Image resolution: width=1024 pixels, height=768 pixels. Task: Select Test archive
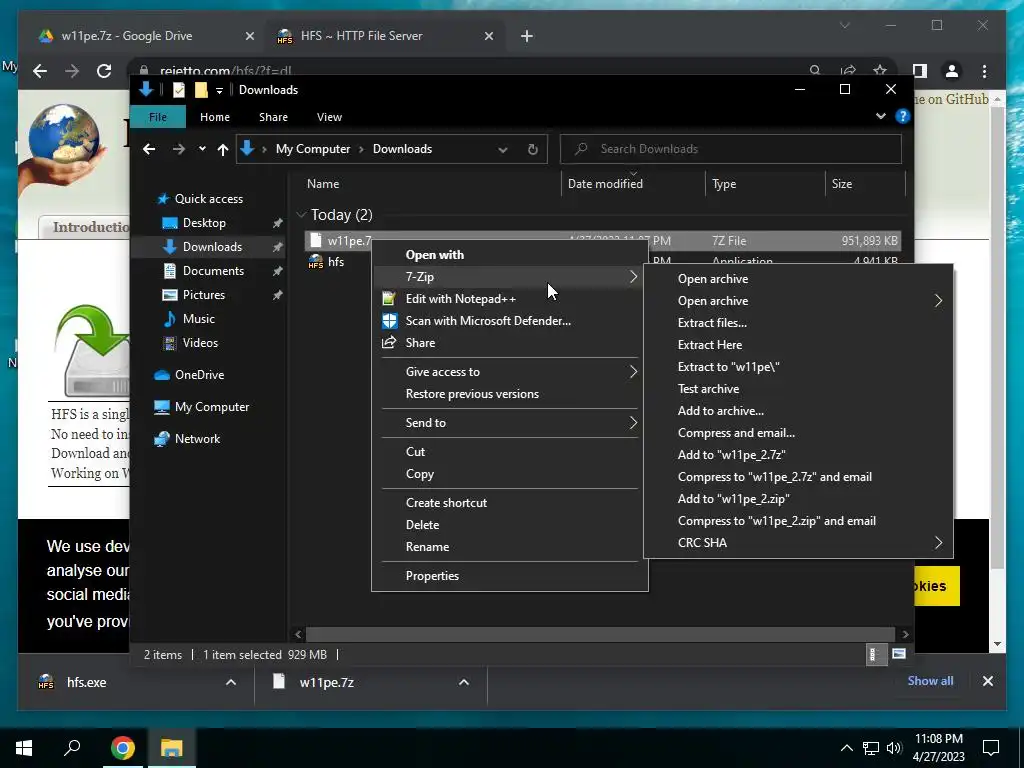click(x=709, y=389)
